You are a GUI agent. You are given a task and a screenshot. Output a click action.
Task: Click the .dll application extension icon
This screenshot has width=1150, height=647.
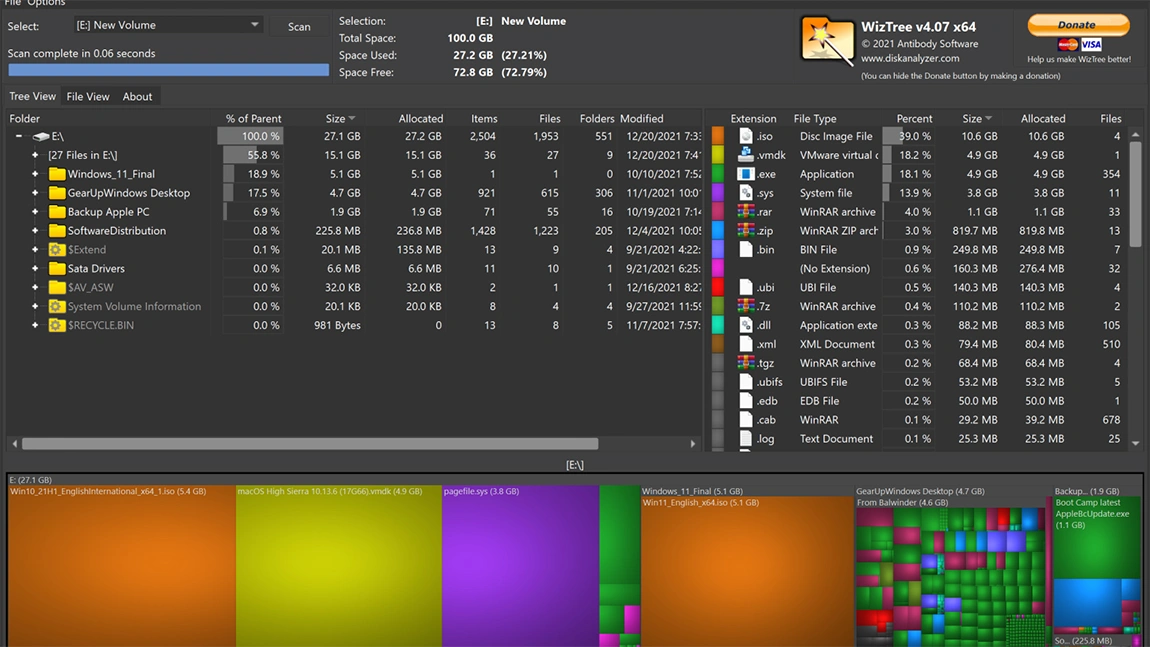[746, 325]
